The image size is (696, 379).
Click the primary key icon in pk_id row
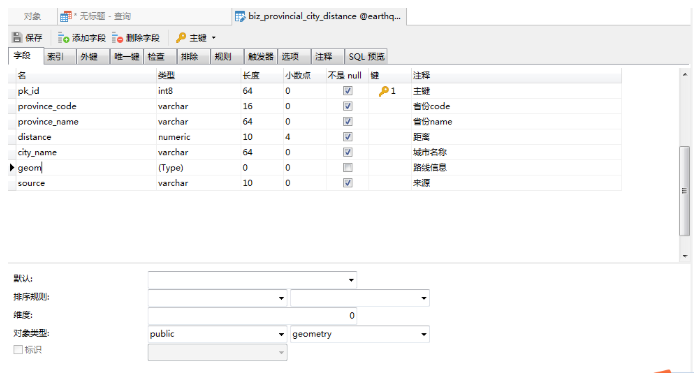384,91
